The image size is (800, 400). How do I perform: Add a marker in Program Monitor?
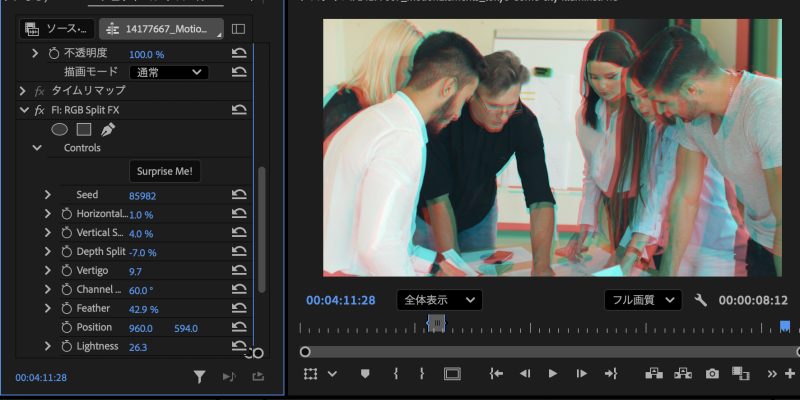tap(365, 373)
